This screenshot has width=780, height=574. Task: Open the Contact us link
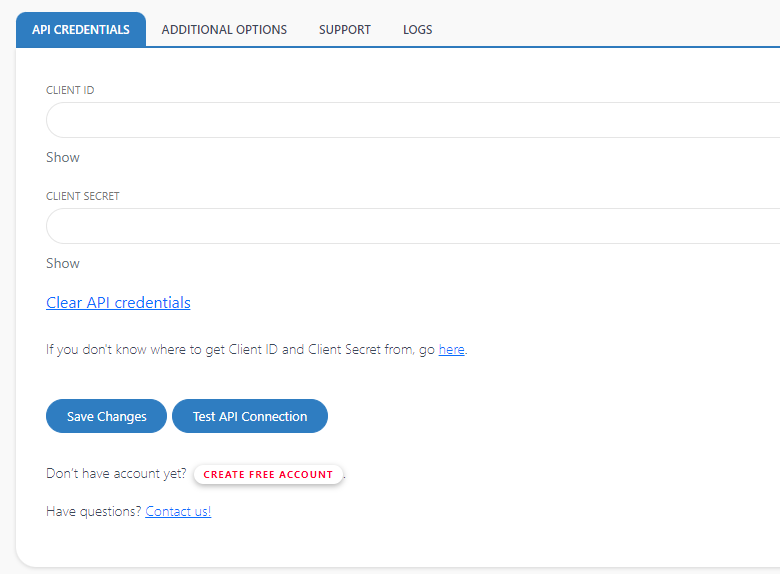coord(178,511)
